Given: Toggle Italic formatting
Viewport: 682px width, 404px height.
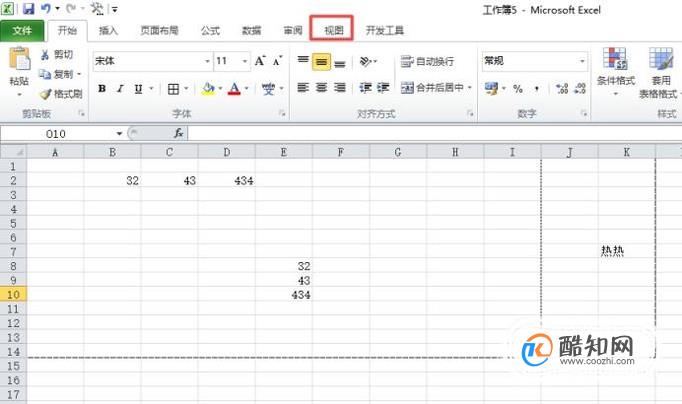Looking at the screenshot, I should [120, 89].
